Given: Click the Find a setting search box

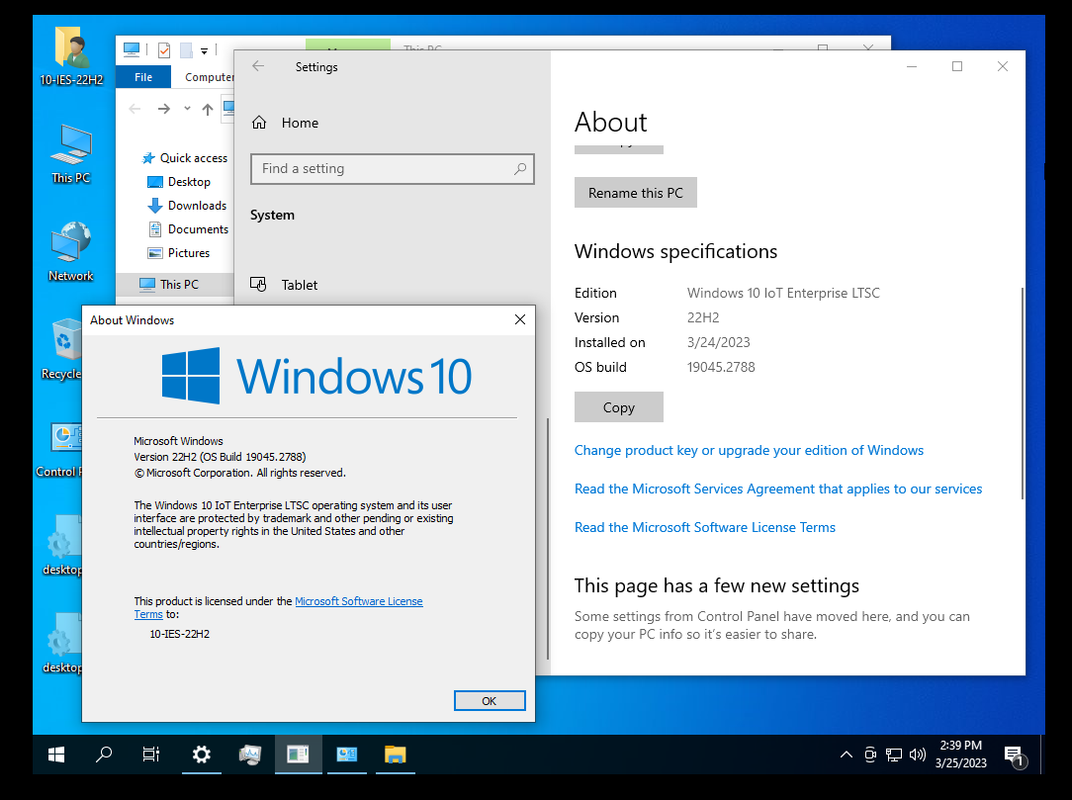Looking at the screenshot, I should coord(392,169).
